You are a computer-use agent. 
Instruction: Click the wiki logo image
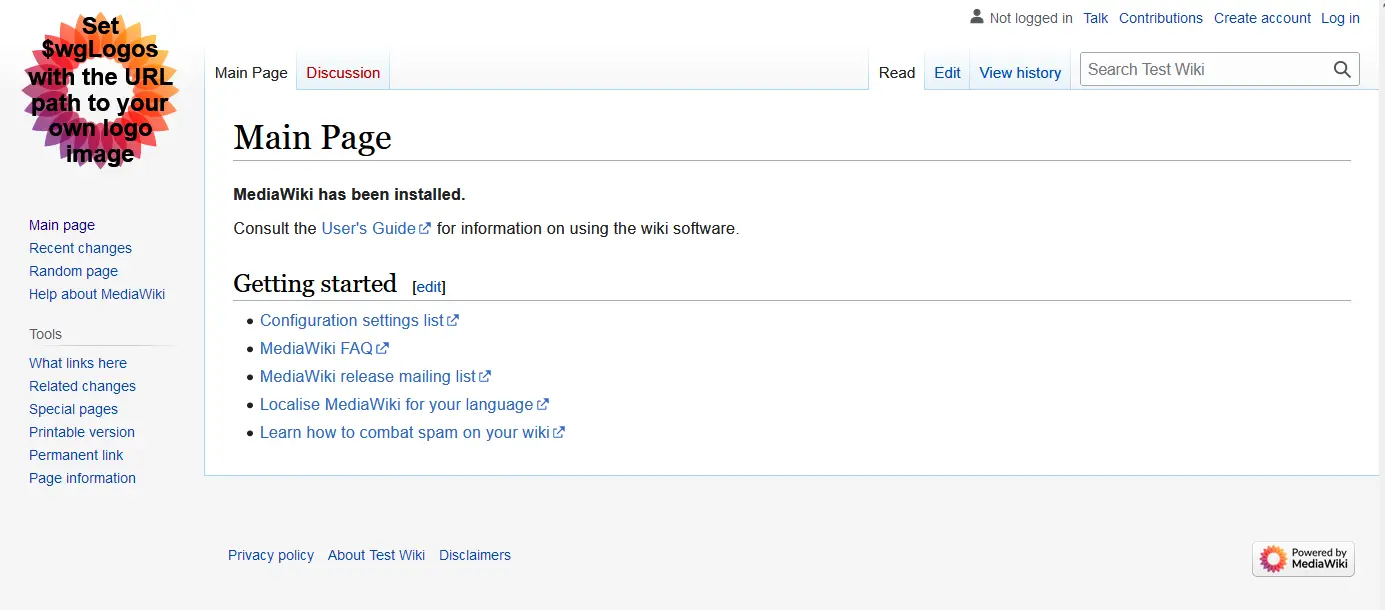(x=101, y=91)
